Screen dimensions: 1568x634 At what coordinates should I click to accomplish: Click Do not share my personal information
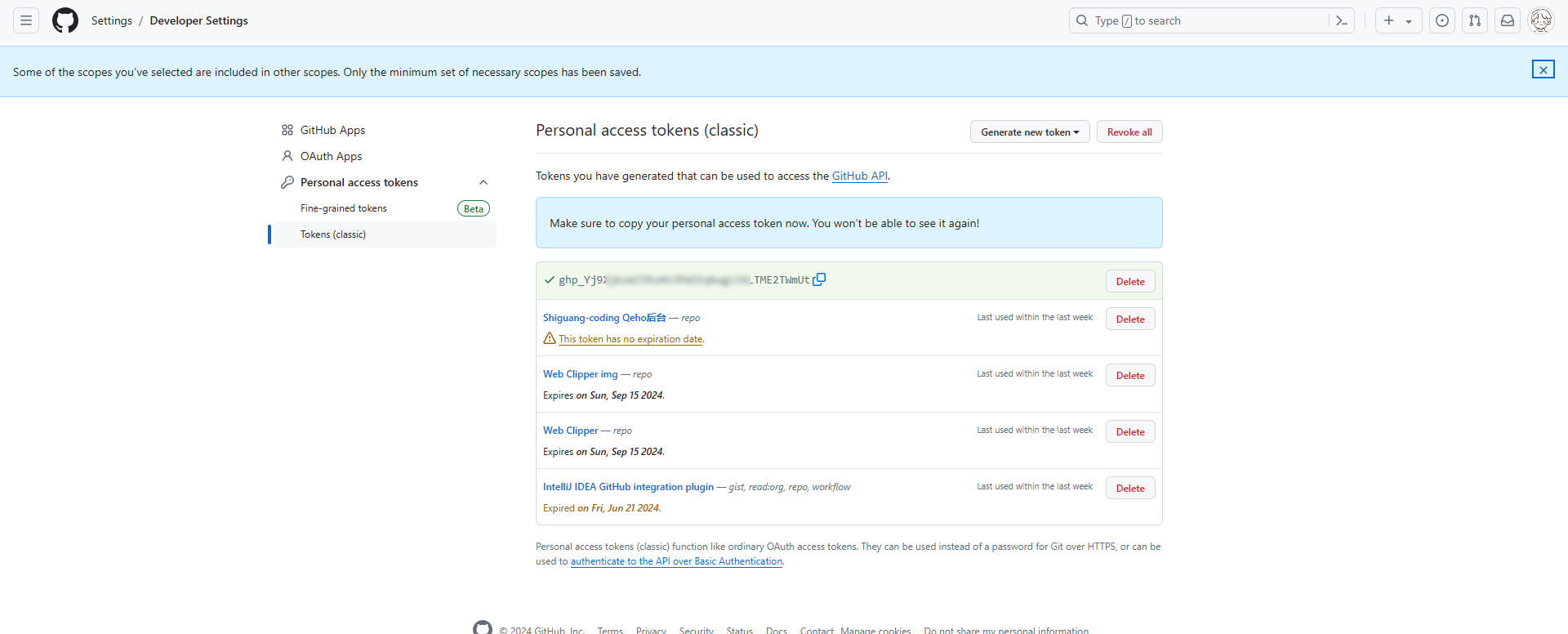1006,631
